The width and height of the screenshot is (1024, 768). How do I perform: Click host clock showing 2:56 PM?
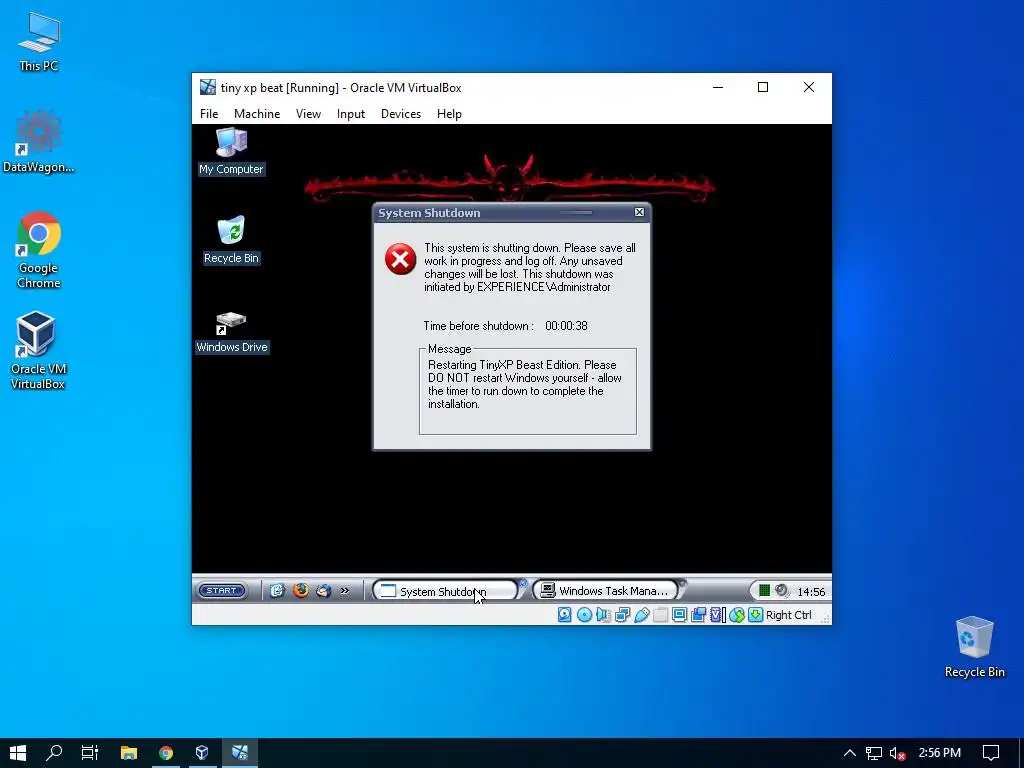(940, 753)
